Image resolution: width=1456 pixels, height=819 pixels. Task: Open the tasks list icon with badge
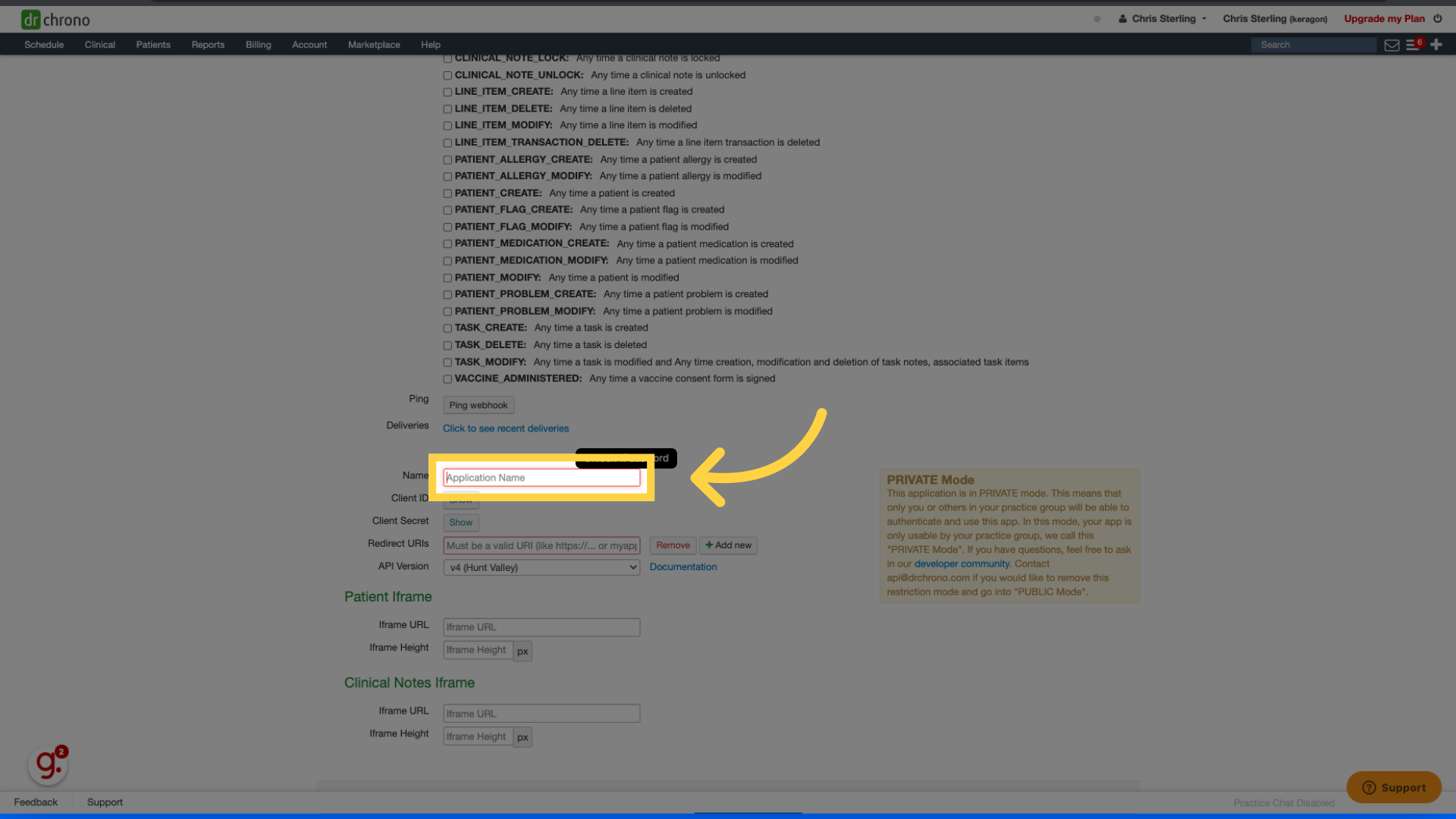[1414, 45]
